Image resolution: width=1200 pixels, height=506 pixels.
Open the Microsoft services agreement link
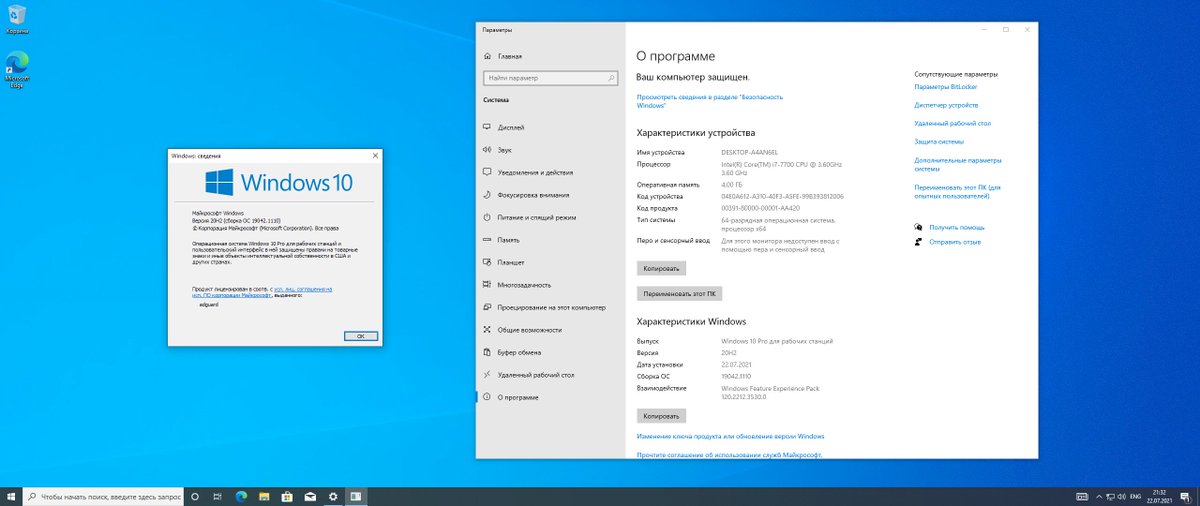coord(729,454)
